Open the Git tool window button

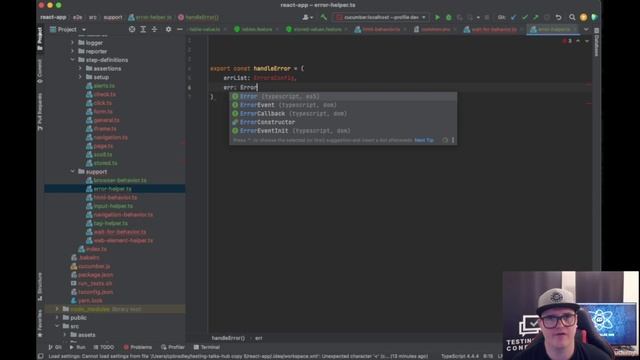click(55, 347)
